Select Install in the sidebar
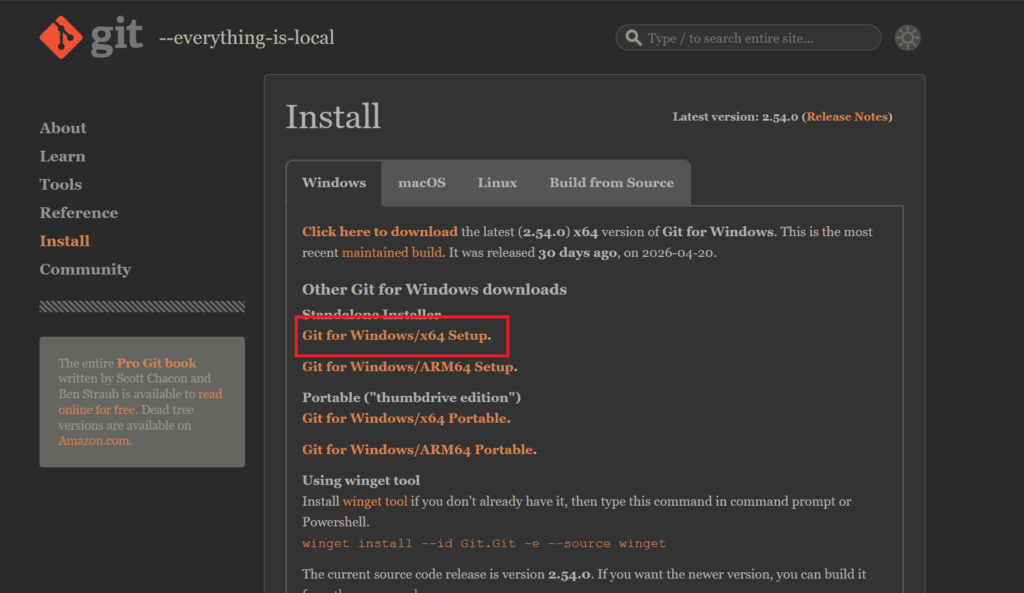The height and width of the screenshot is (593, 1024). point(65,241)
